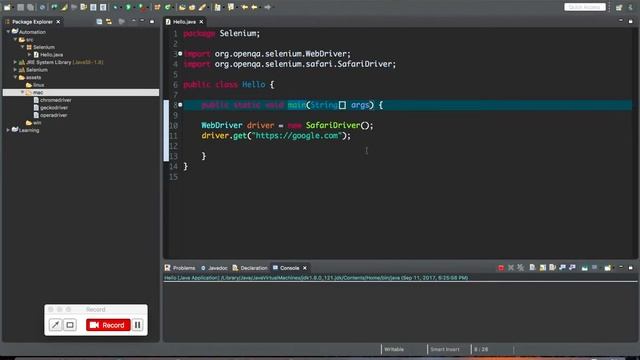Viewport: 640px width, 360px height.
Task: Launch Run External Tools icon
Action: tap(141, 7)
